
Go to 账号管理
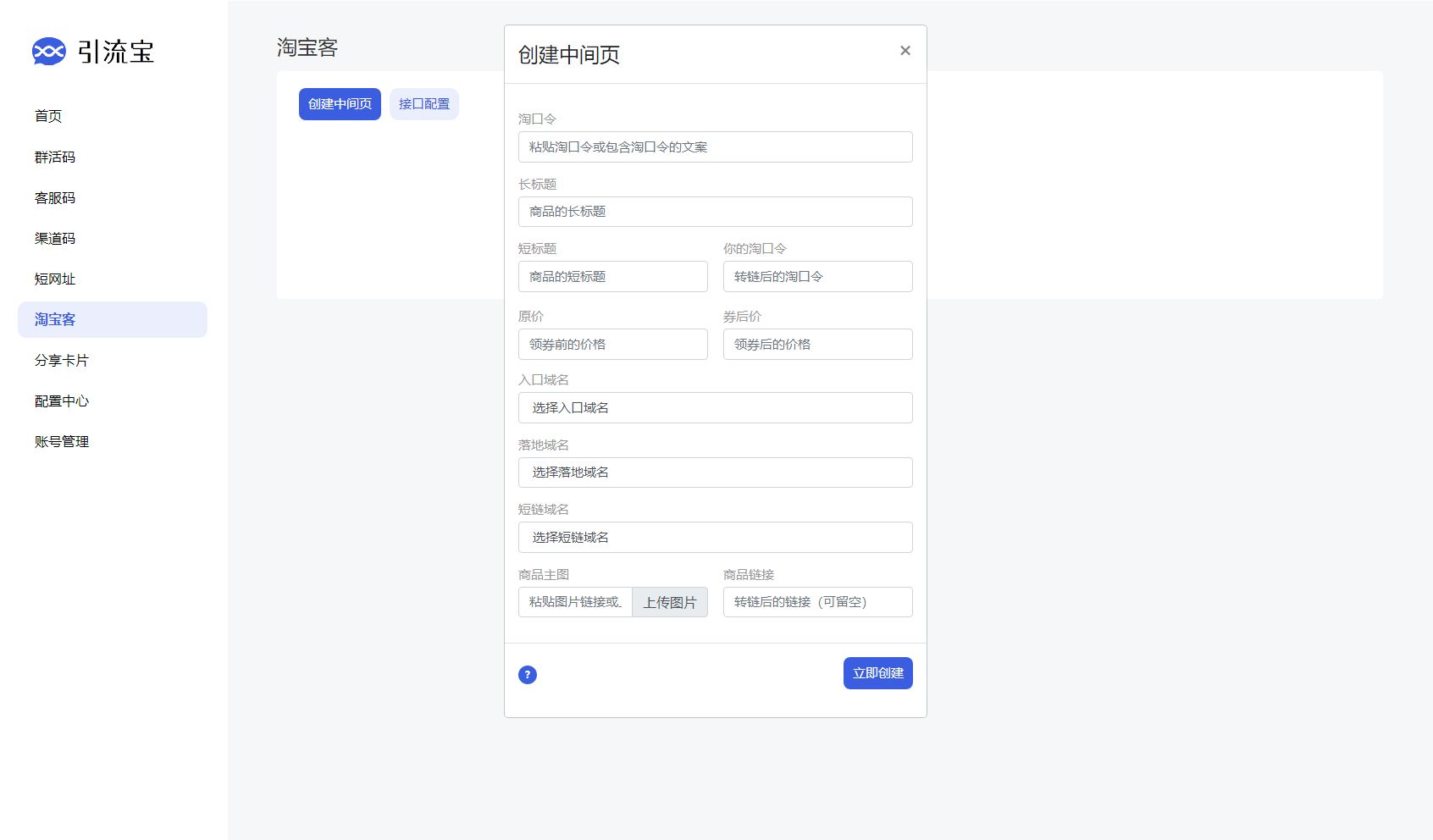[x=61, y=440]
